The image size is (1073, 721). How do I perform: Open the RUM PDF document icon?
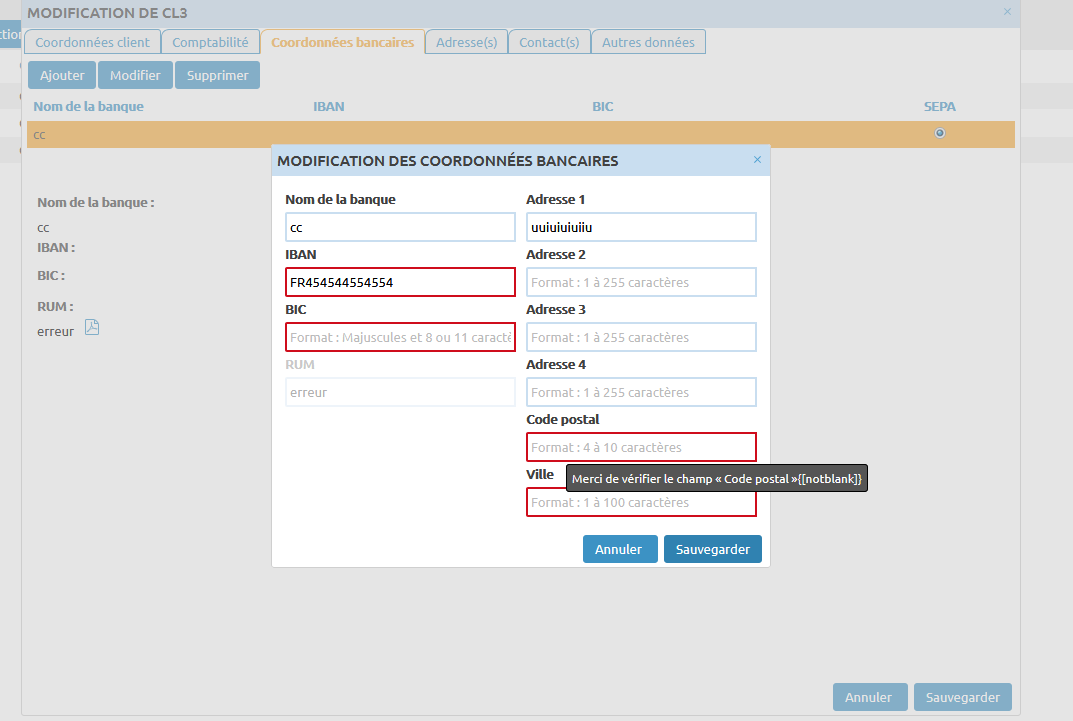[92, 328]
